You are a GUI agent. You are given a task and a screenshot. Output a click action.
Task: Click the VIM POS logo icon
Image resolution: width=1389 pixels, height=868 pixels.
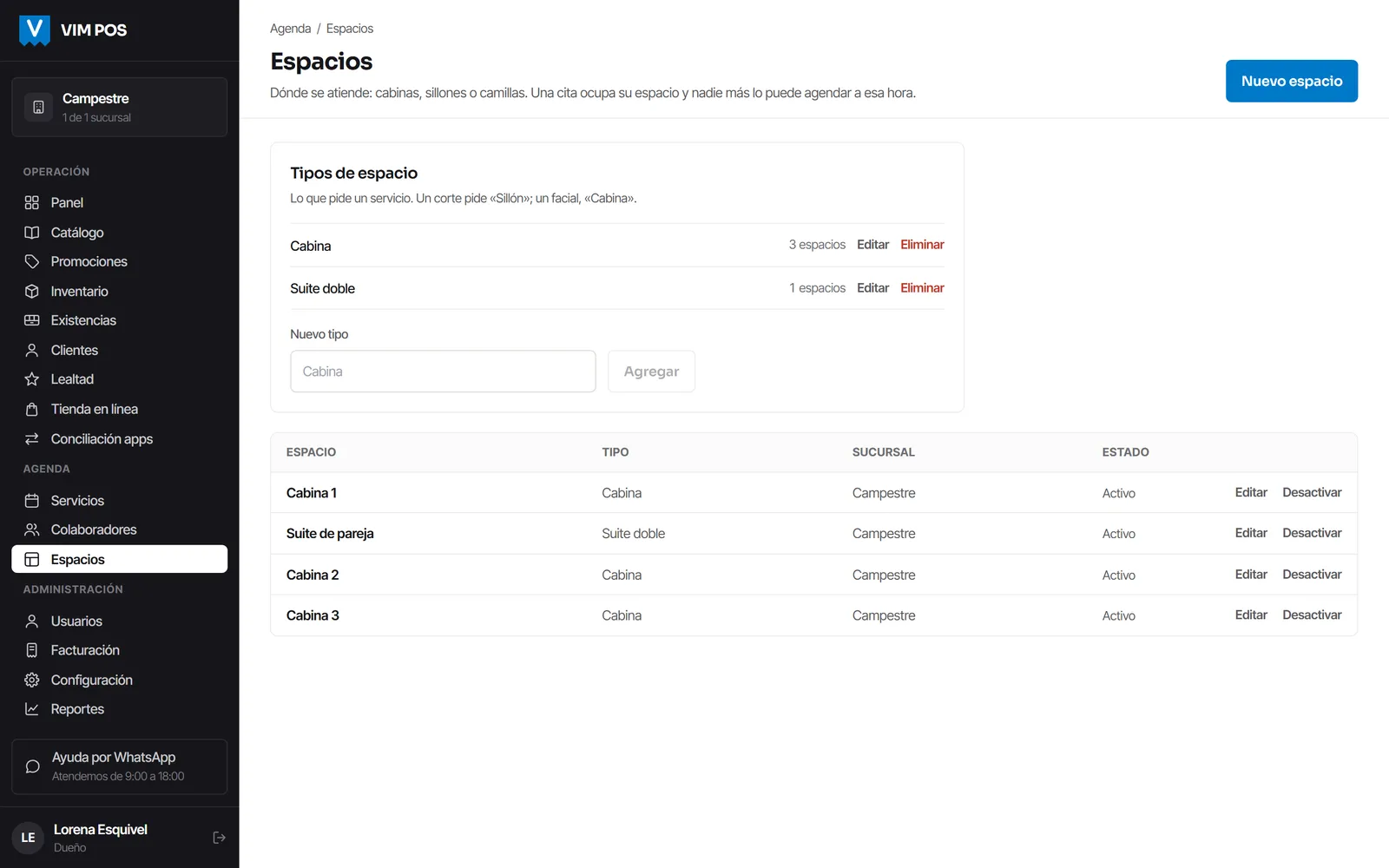tap(35, 30)
